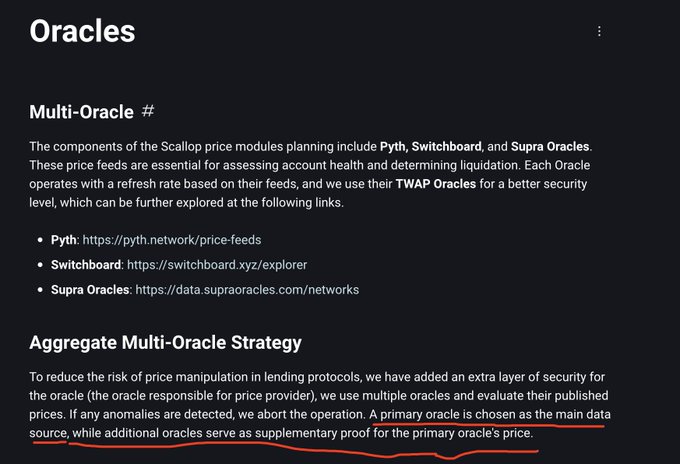Click the Multi-Oracle section heading text

[x=82, y=112]
